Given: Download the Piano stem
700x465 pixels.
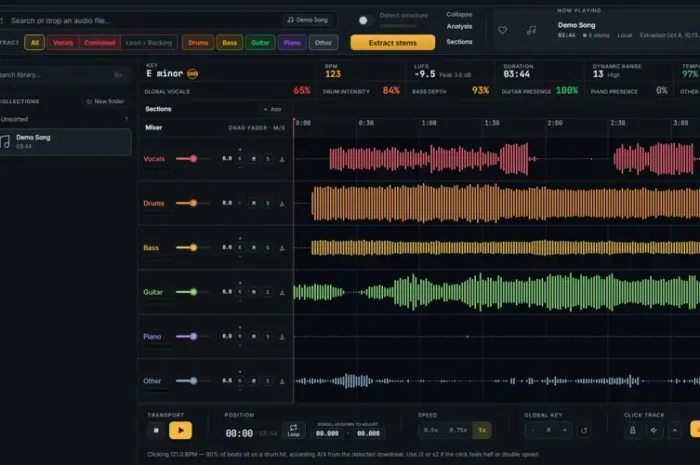Looking at the screenshot, I should pyautogui.click(x=282, y=337).
